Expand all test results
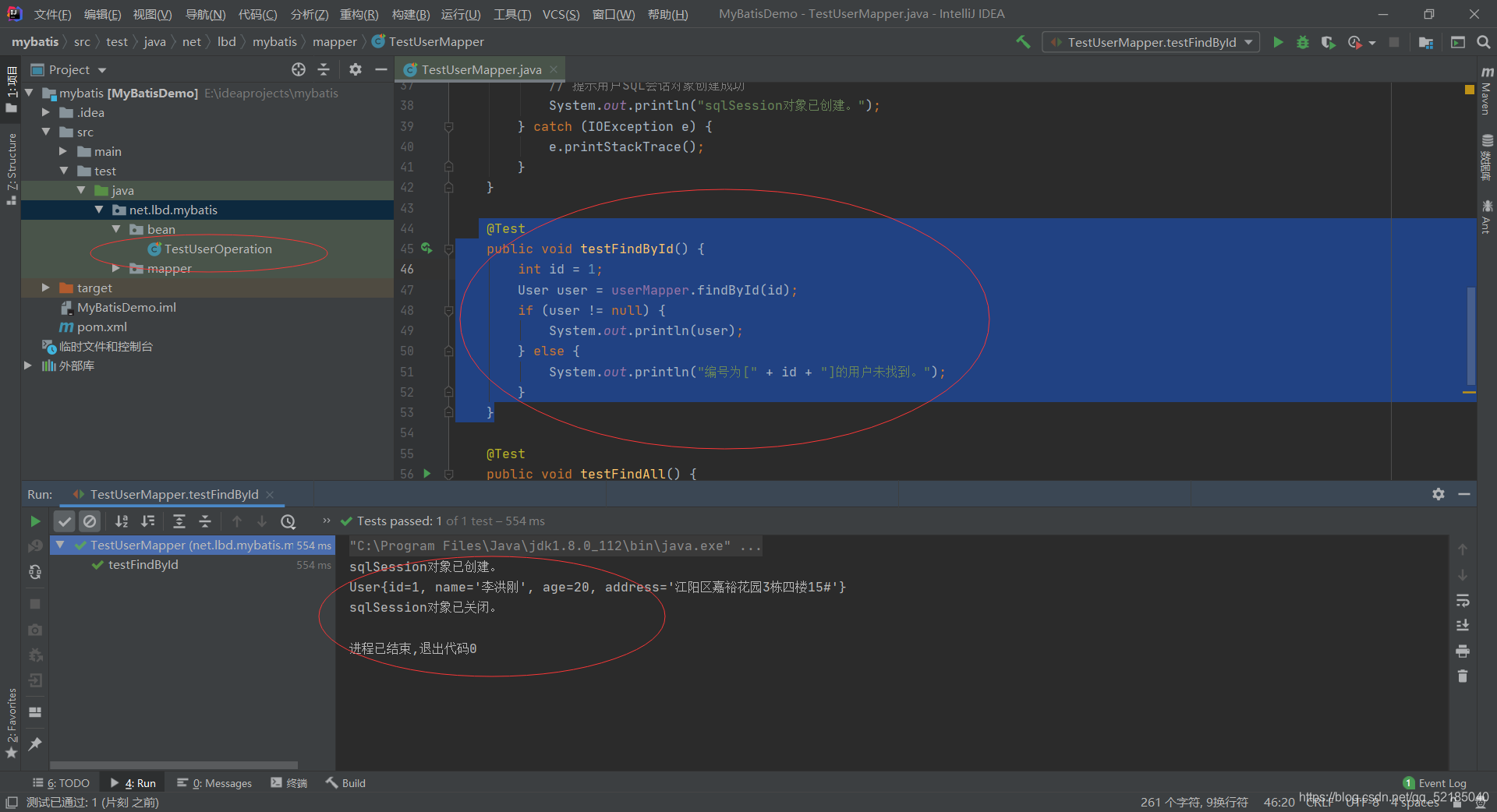Viewport: 1497px width, 812px height. [x=179, y=521]
